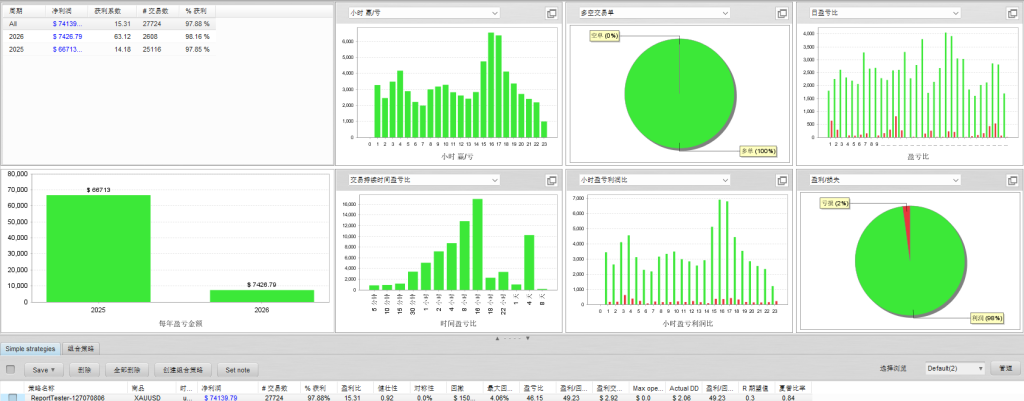Pop out the 交易持续时间盈亏比 chart

point(552,180)
